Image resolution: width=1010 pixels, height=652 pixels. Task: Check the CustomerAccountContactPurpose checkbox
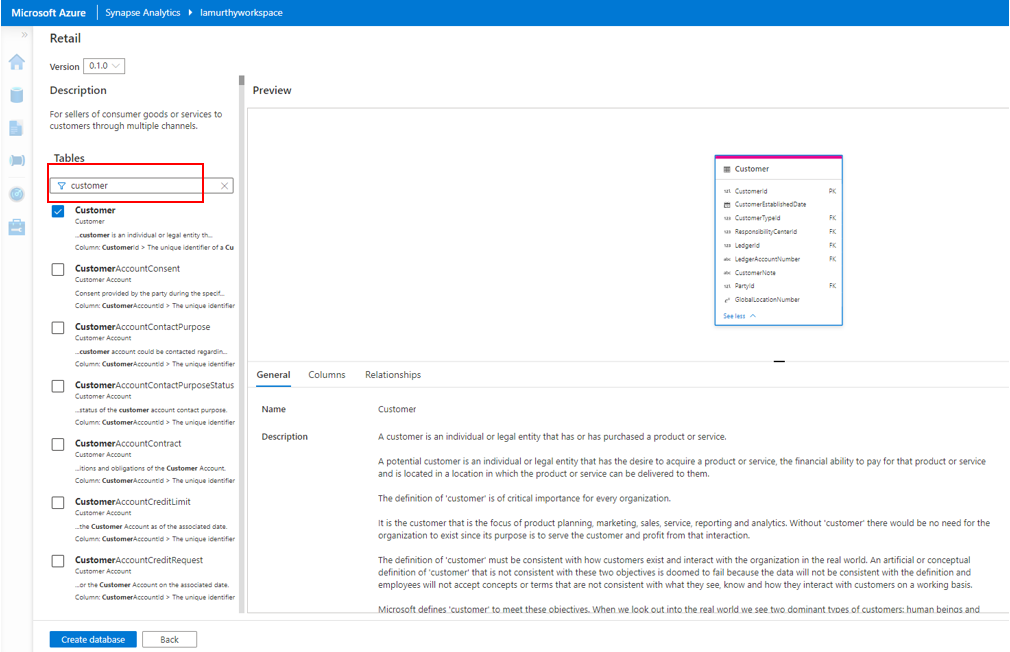58,328
